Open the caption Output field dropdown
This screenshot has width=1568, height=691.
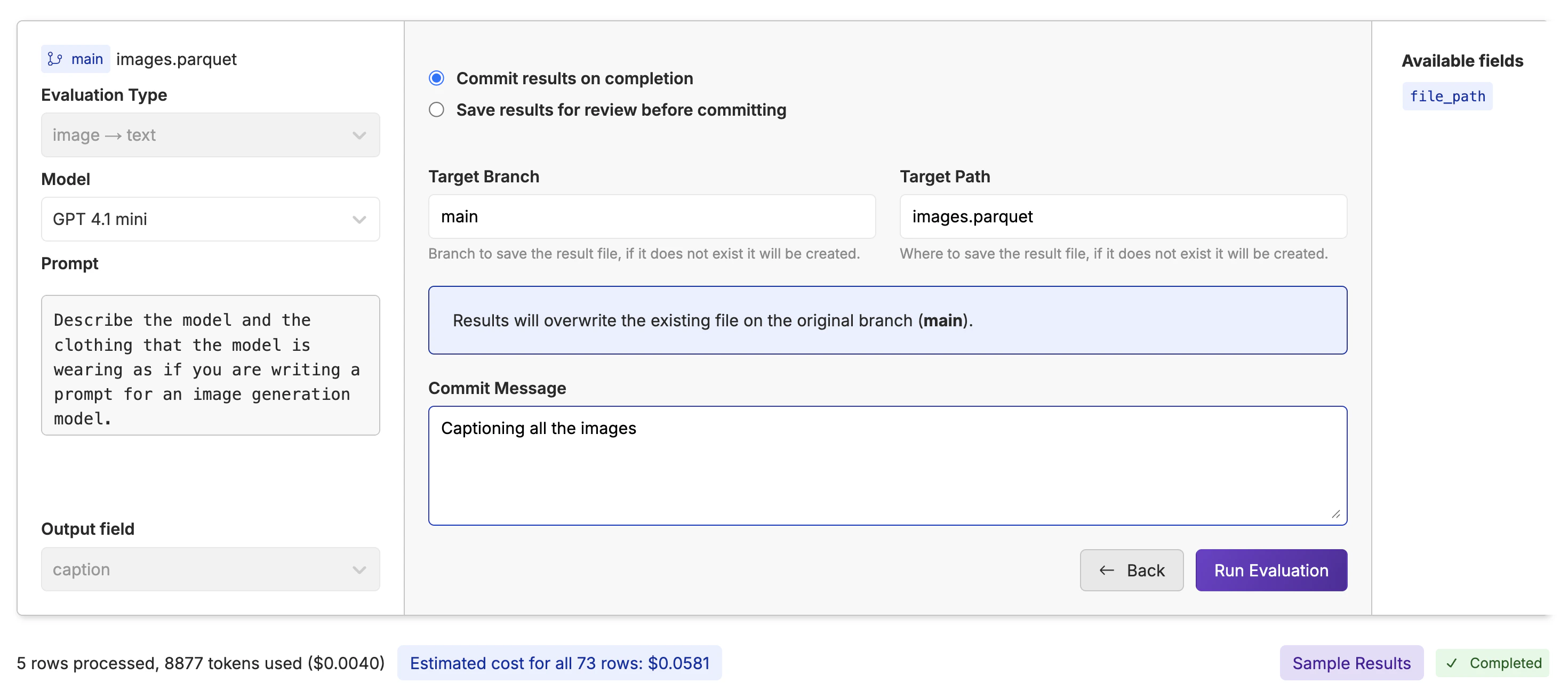click(x=210, y=569)
